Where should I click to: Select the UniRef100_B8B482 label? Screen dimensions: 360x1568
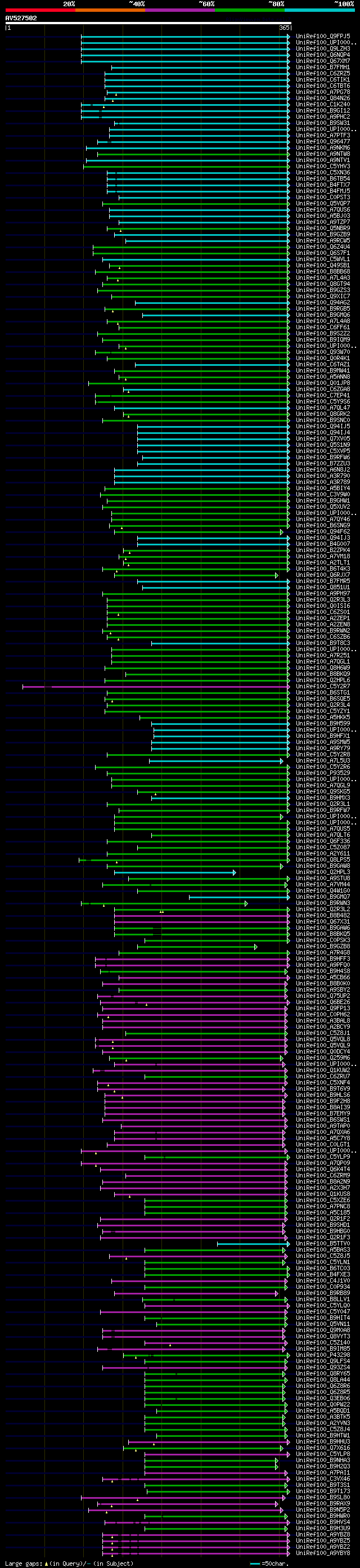pos(323,916)
